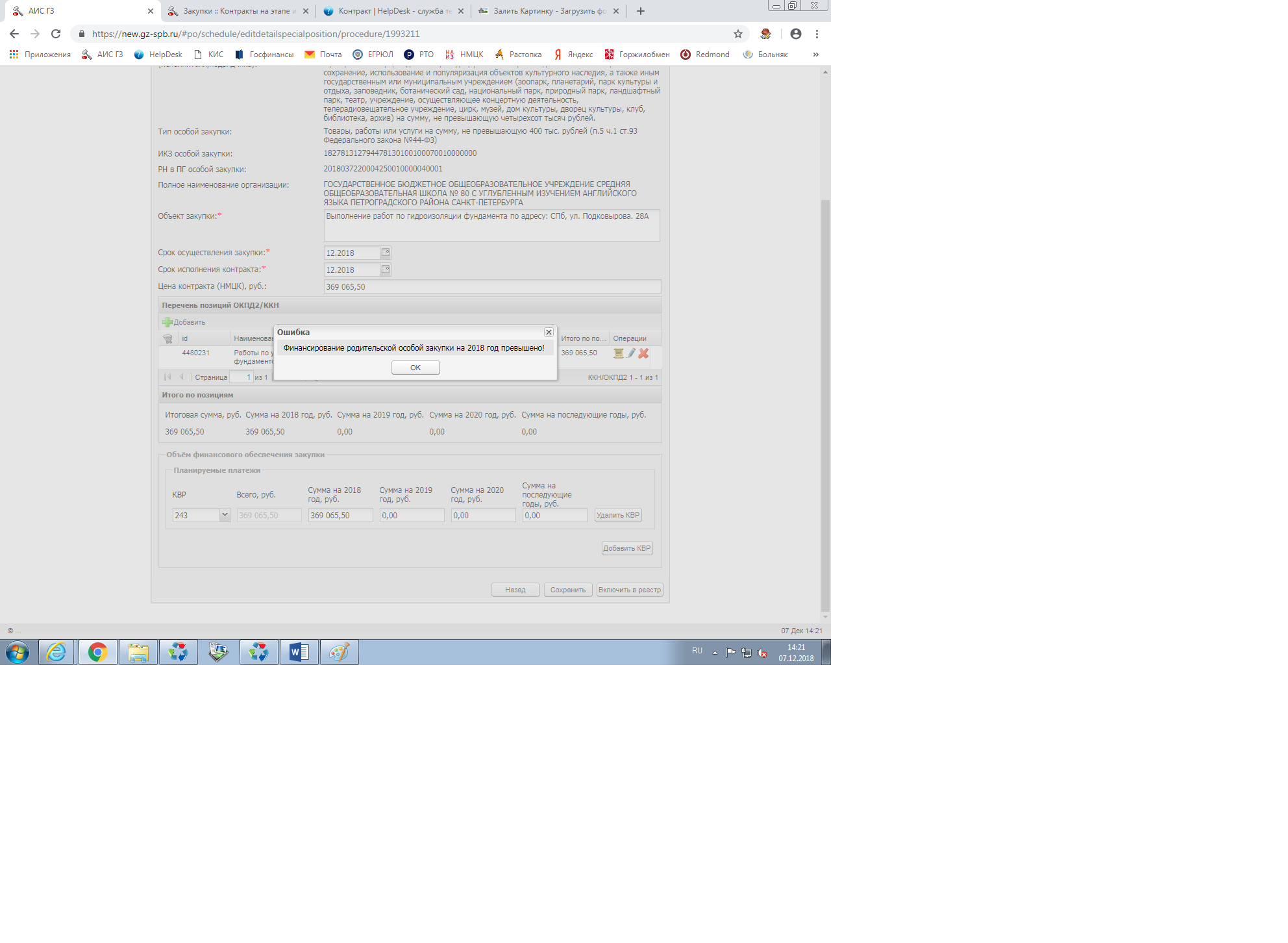Close the Ошибка dialog with X
1288x943 pixels.
(x=549, y=332)
